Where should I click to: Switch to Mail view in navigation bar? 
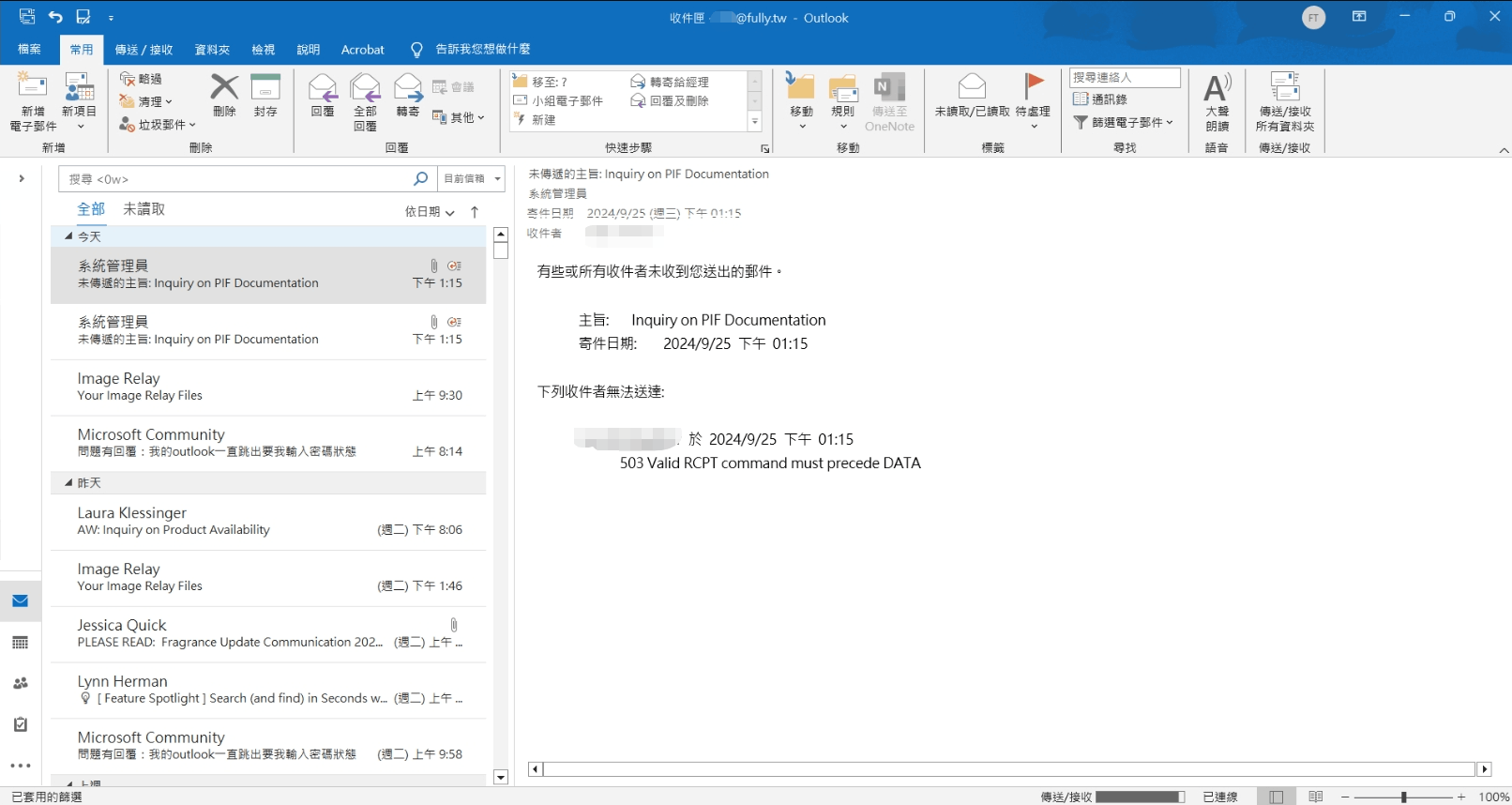click(21, 600)
